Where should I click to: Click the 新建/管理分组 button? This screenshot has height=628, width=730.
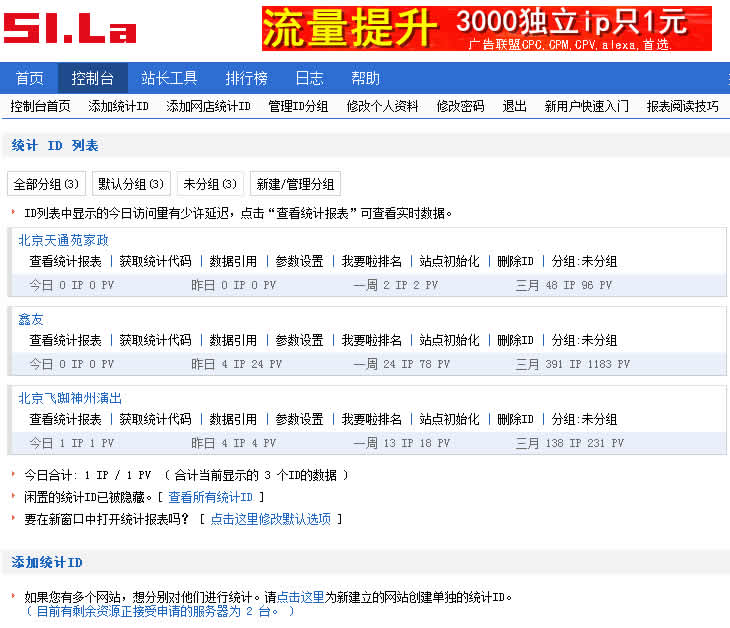[x=295, y=184]
